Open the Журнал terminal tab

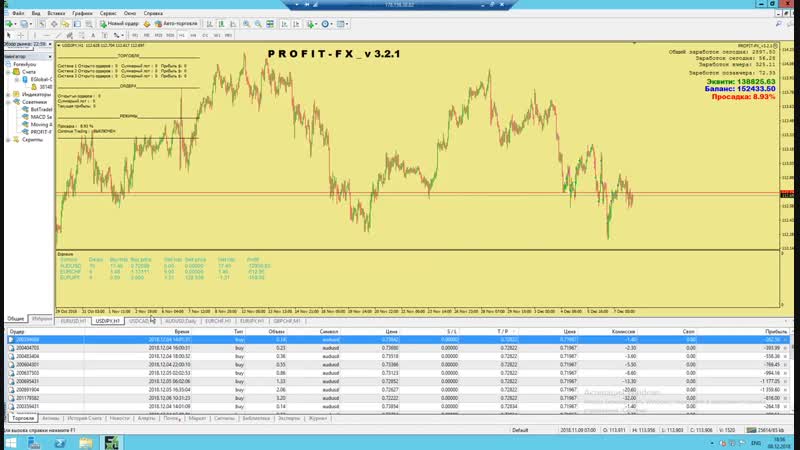click(317, 418)
